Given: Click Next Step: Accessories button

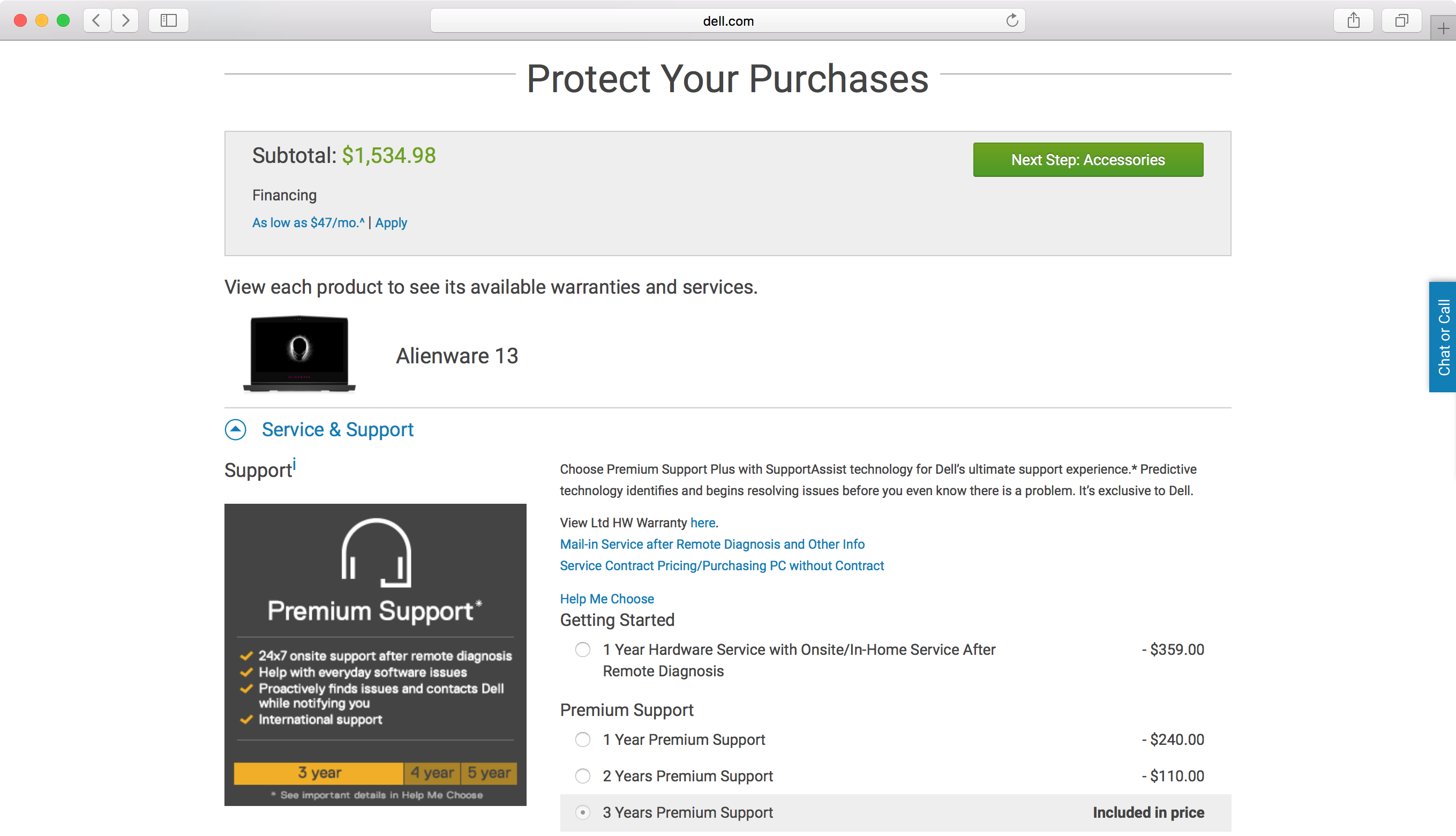Looking at the screenshot, I should (1087, 160).
